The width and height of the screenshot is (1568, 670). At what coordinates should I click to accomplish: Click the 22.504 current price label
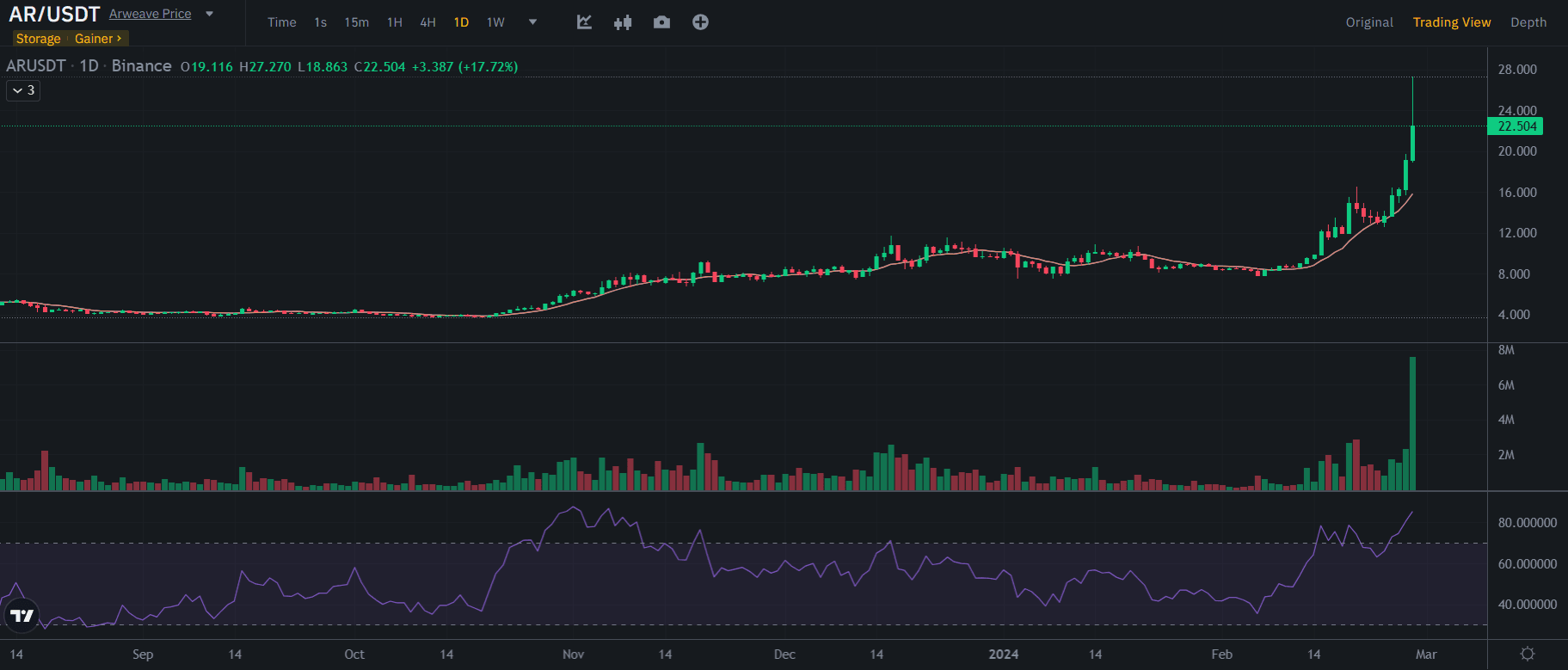(x=1516, y=126)
